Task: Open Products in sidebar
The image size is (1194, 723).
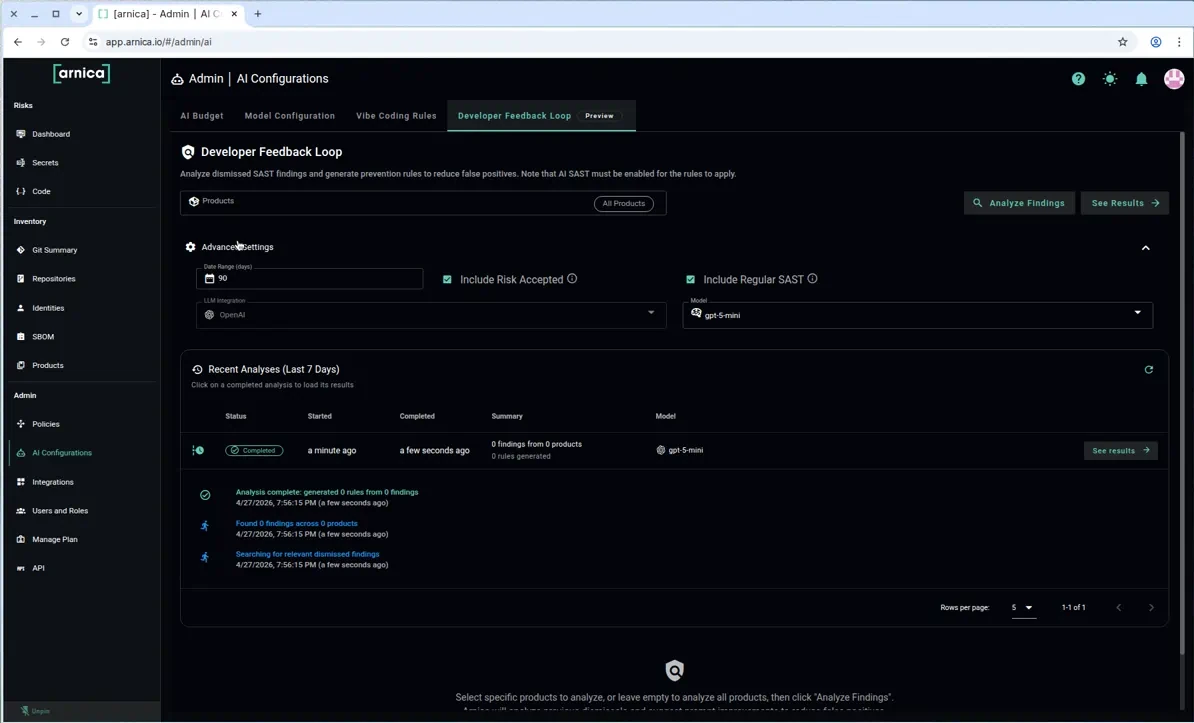Action: pos(47,366)
